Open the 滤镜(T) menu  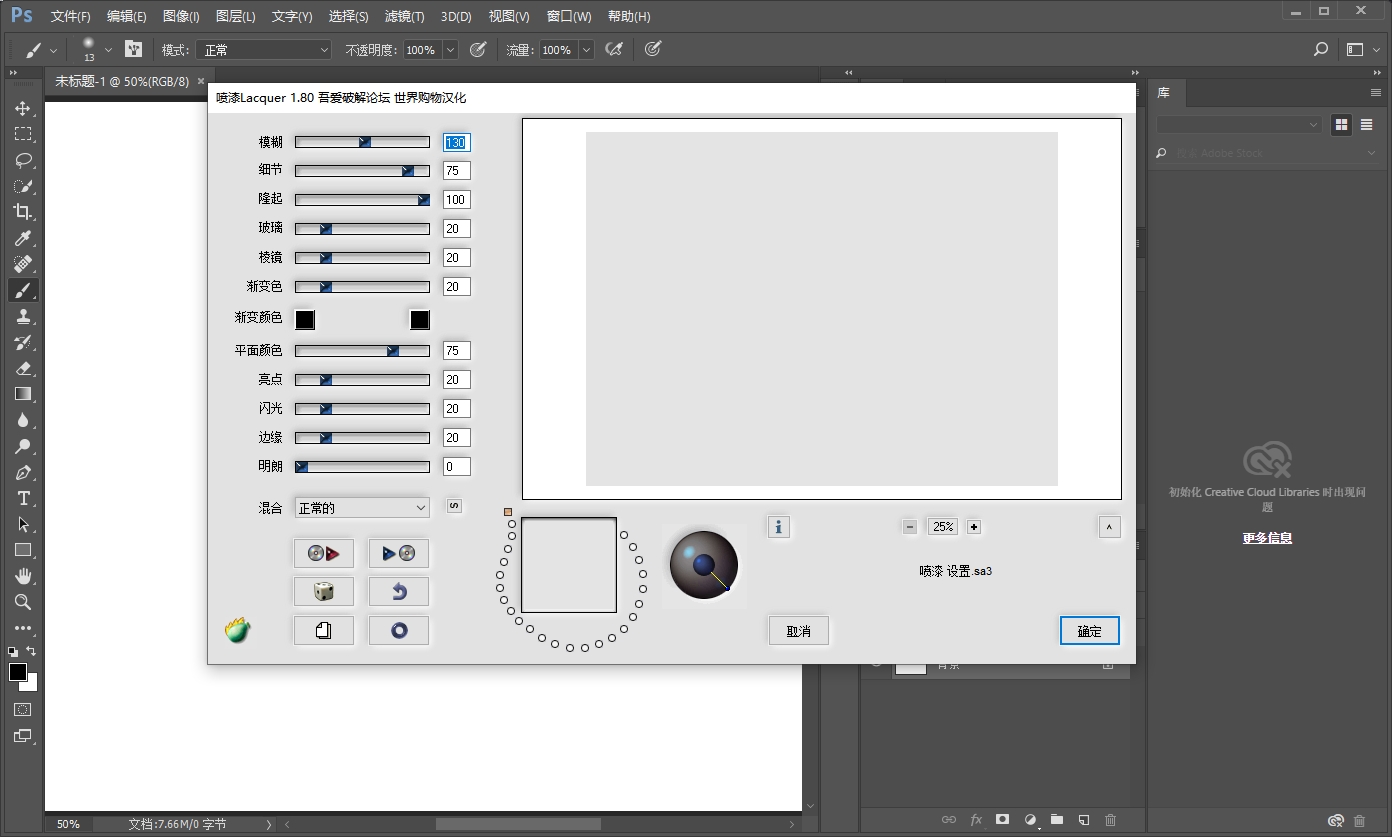[404, 17]
